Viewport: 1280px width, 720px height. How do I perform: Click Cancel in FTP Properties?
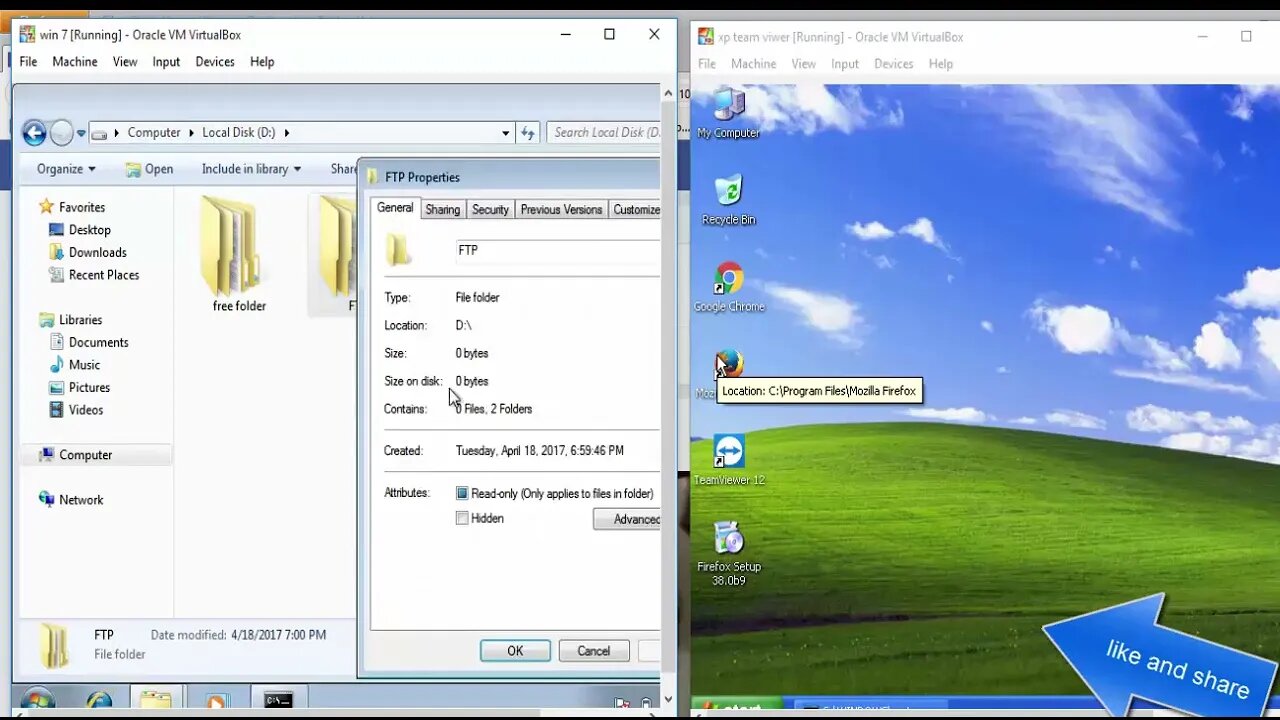[593, 651]
